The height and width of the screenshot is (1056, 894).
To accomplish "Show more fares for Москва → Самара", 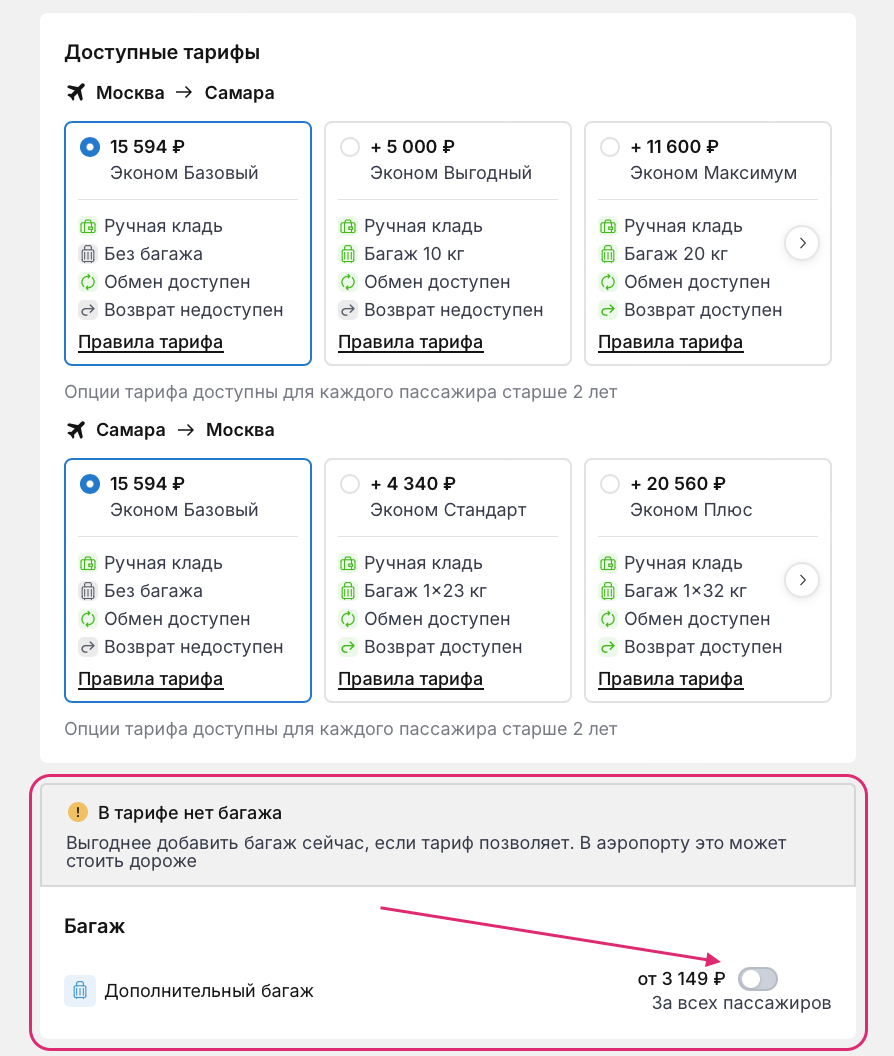I will 802,243.
